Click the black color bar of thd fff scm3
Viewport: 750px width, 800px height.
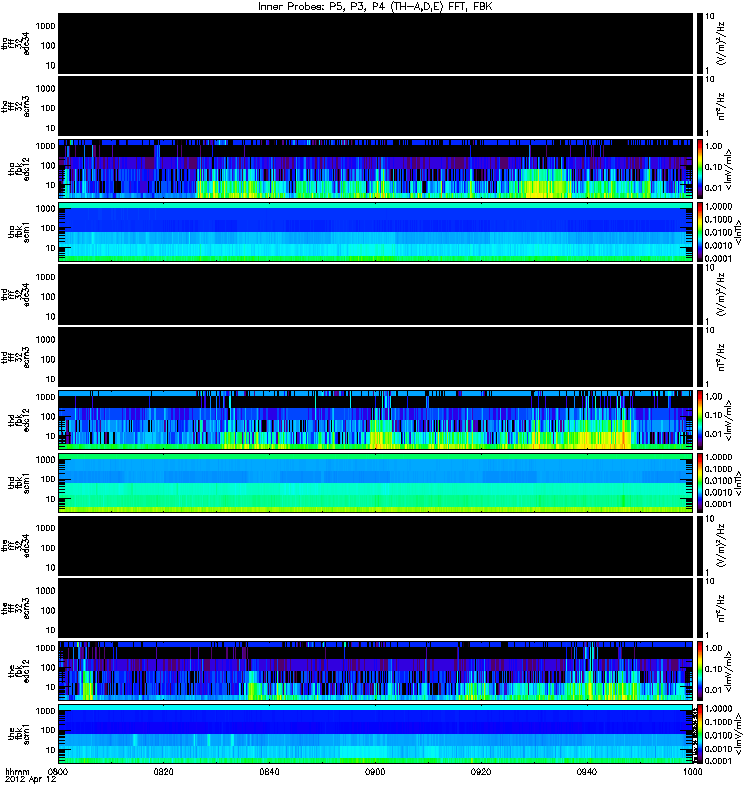700,357
